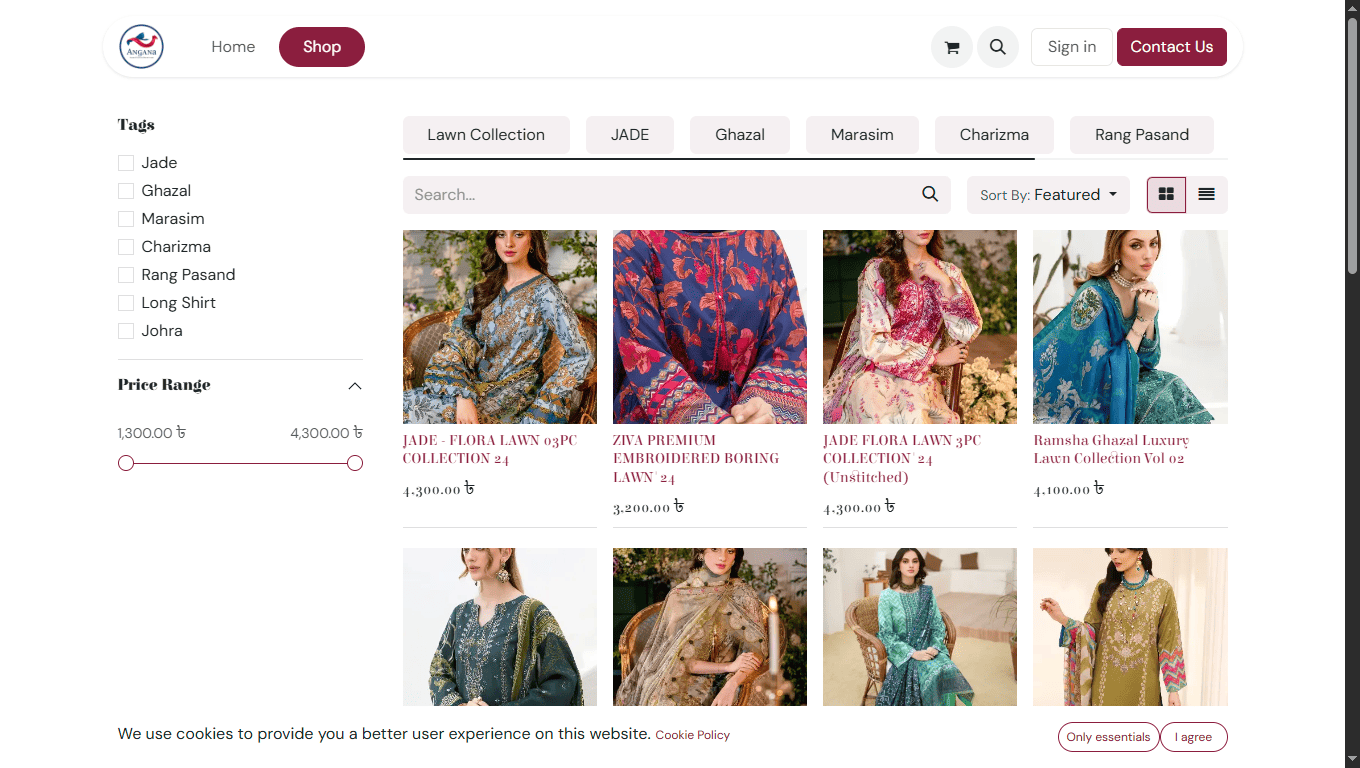This screenshot has width=1360, height=768.
Task: Switch to list view layout
Action: [1206, 195]
